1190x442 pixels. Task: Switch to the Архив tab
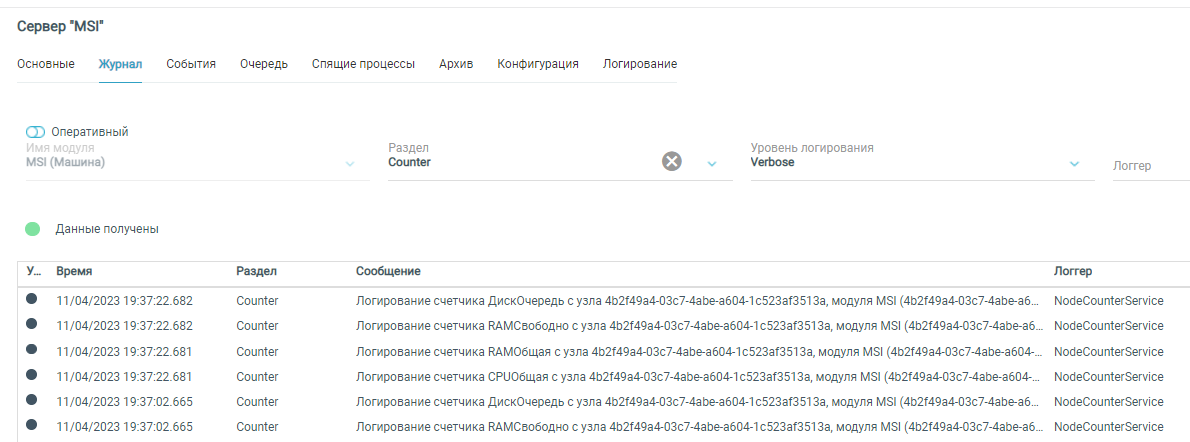456,64
